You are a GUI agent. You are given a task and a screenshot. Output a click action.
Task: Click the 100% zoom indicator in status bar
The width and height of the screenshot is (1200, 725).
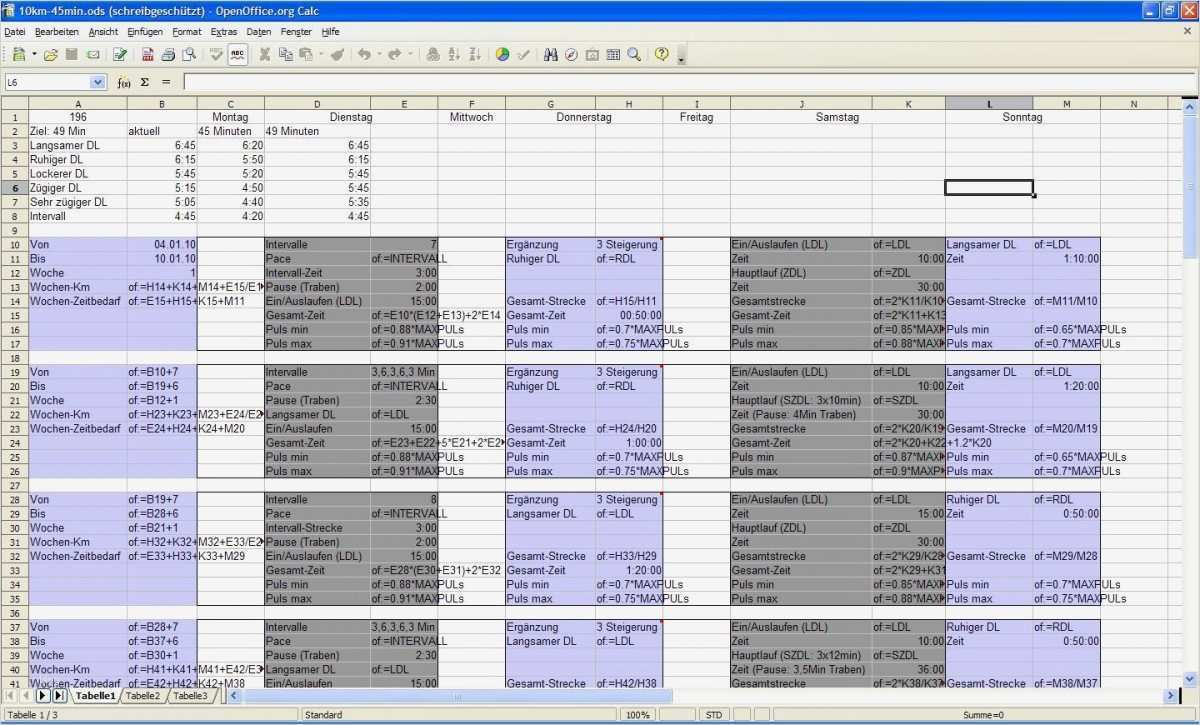[638, 715]
